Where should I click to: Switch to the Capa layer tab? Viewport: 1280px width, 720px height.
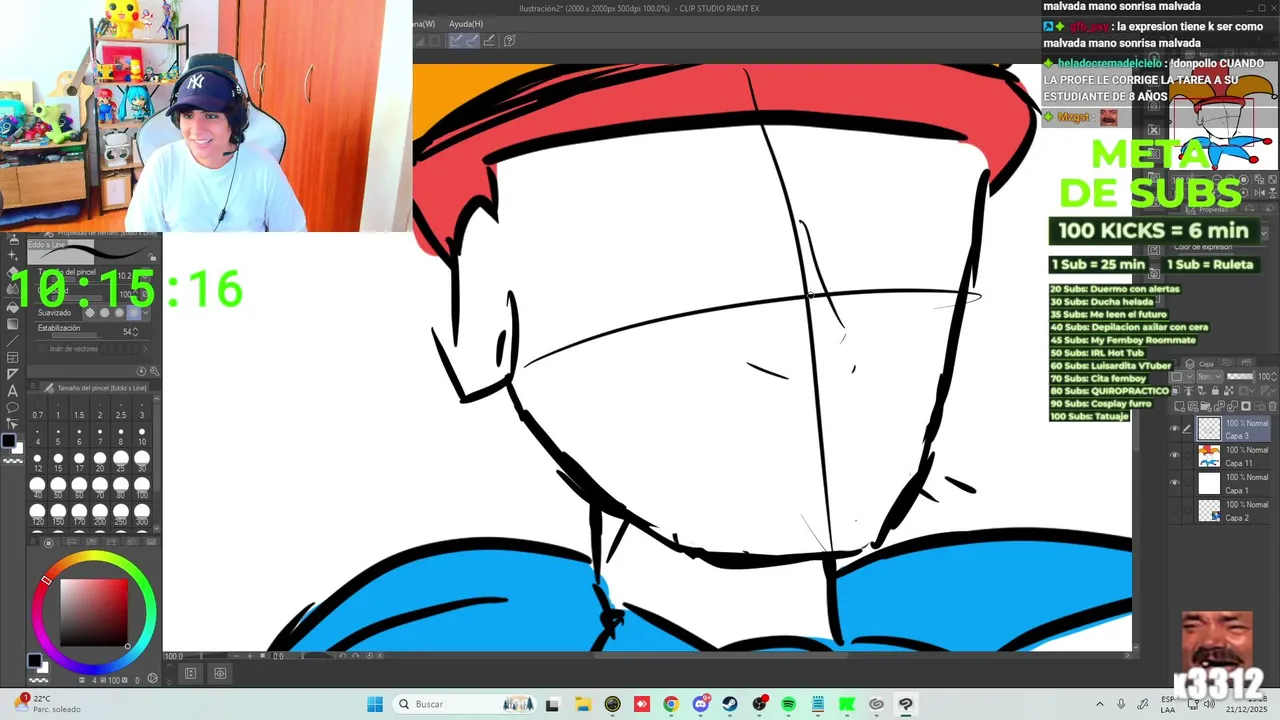(1201, 364)
